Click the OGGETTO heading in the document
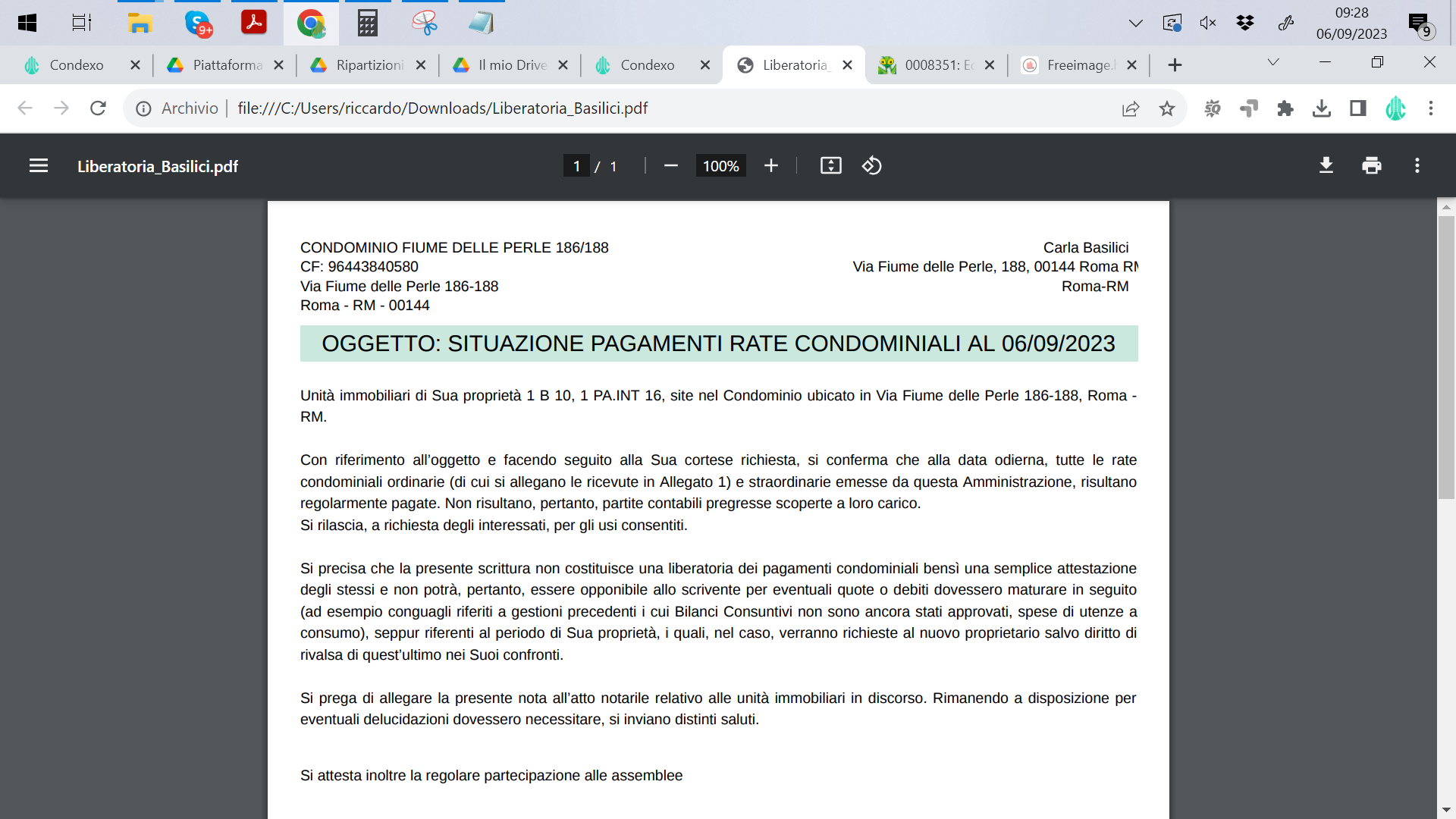Screen dimensions: 1456x819 click(x=718, y=344)
